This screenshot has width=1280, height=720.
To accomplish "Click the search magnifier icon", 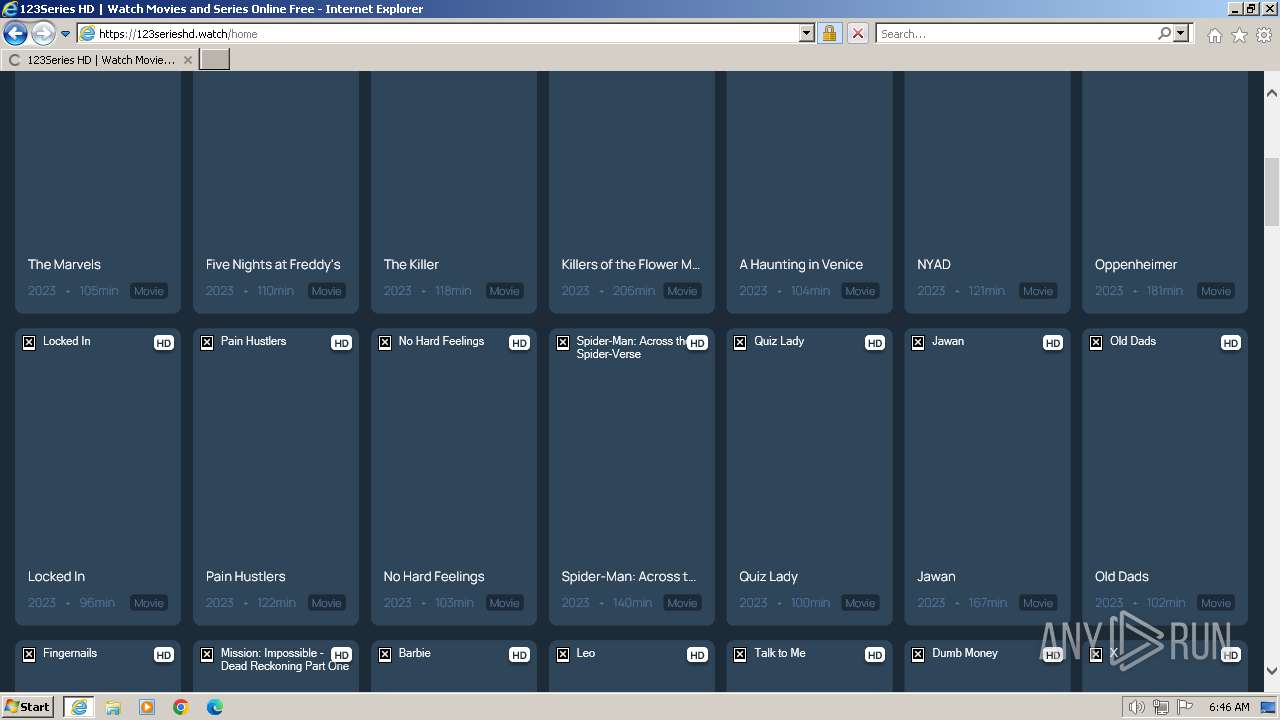I will [1164, 34].
